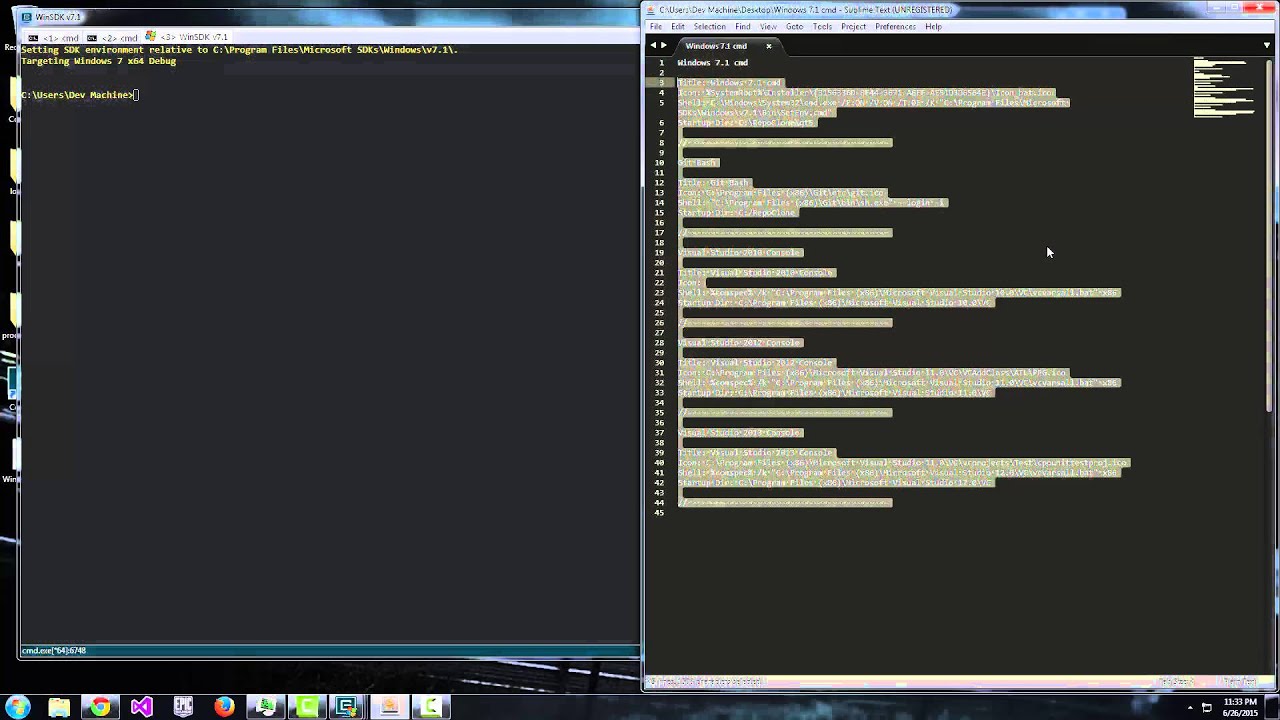Open the Selection menu
This screenshot has width=1280, height=720.
click(709, 27)
